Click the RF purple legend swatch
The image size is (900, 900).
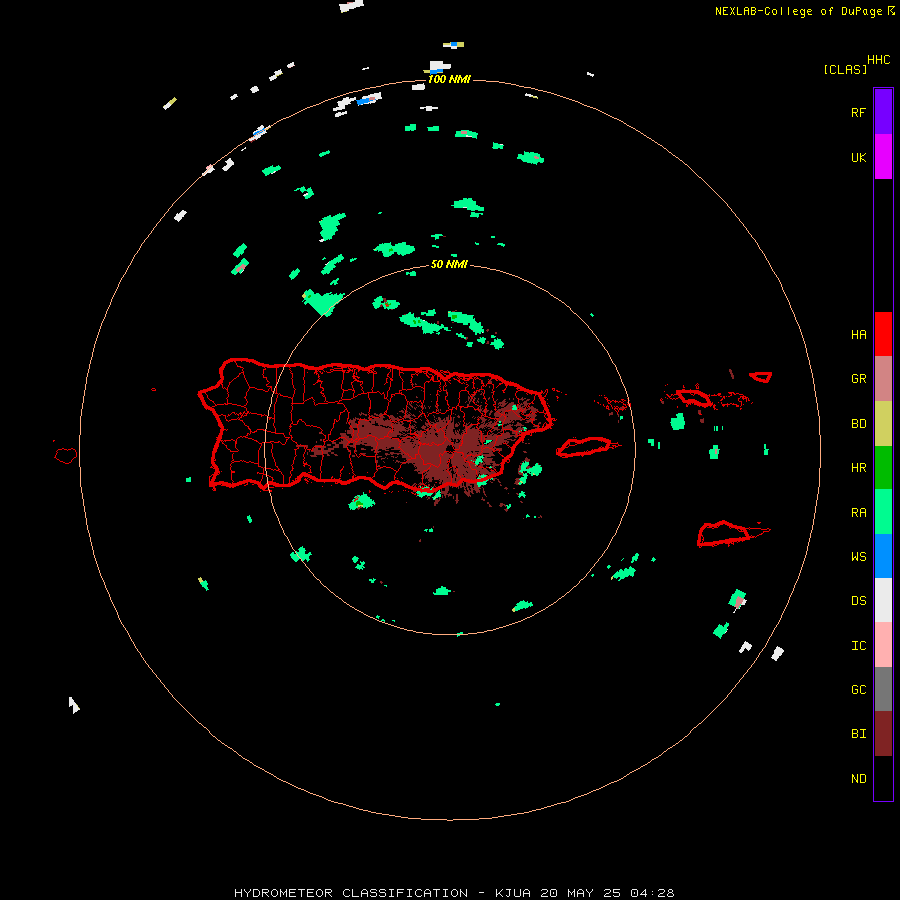click(x=883, y=112)
